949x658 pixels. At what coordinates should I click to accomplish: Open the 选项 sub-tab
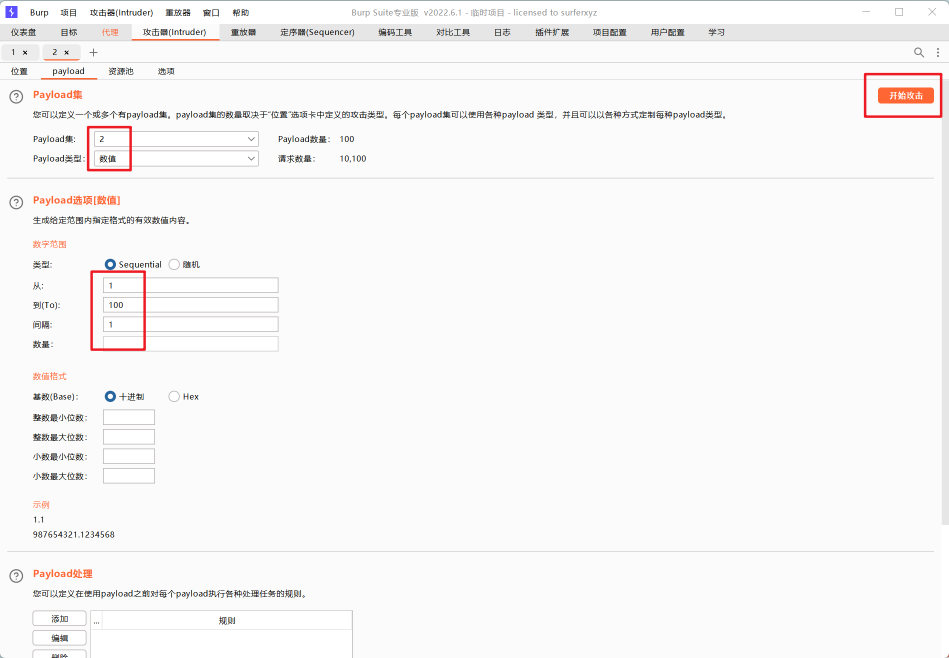point(166,71)
